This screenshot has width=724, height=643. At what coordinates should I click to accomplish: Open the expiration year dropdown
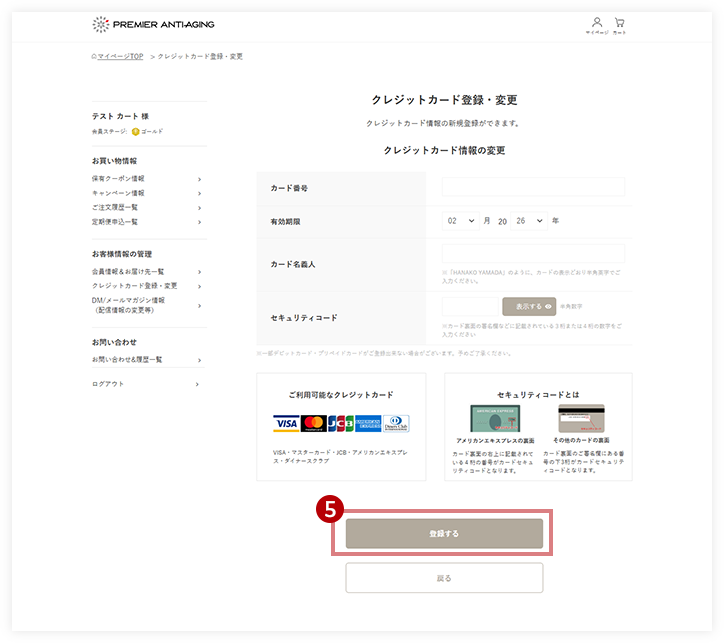(x=529, y=221)
